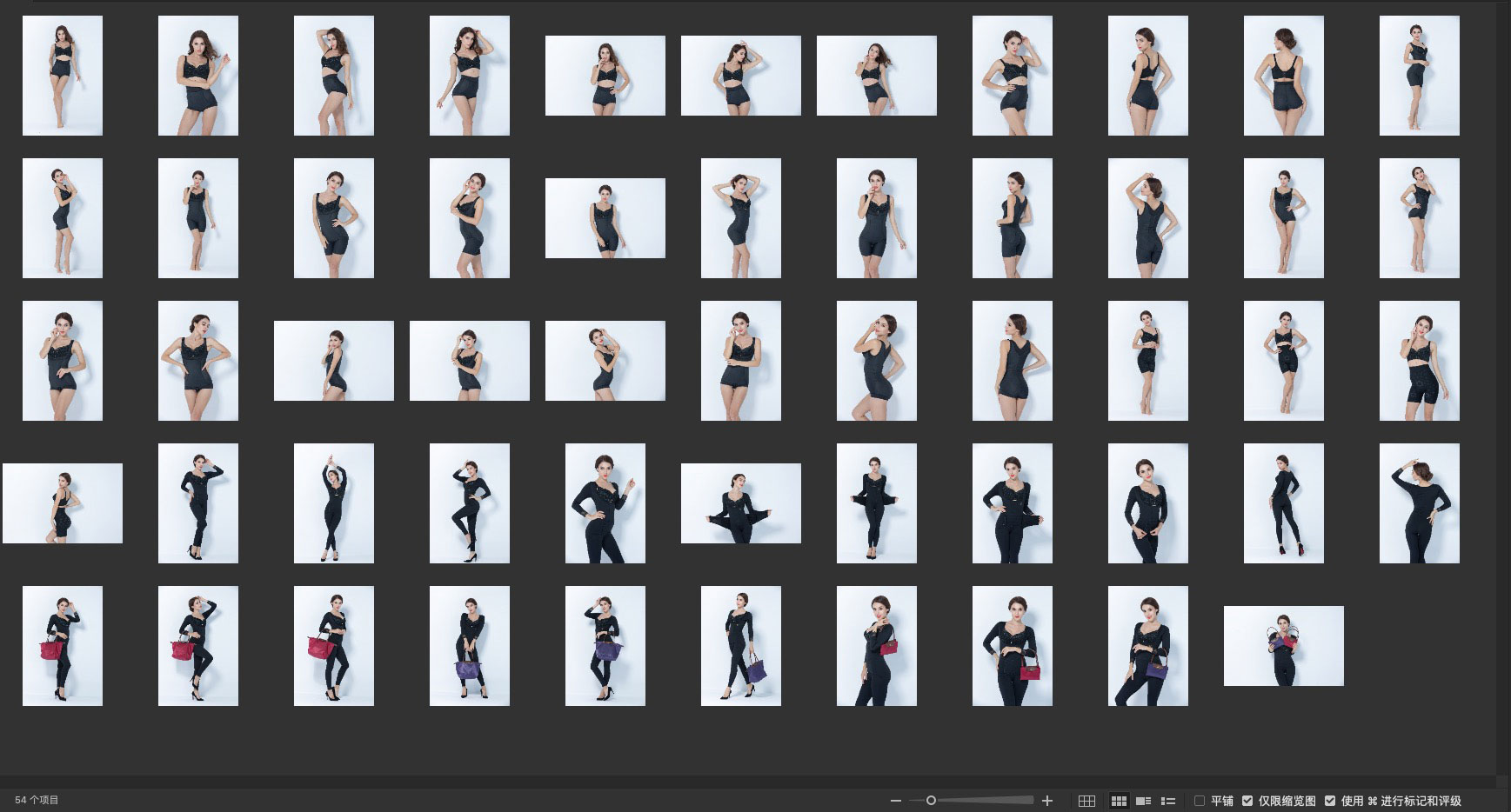The image size is (1511, 812).
Task: Select the back-view two-piece thumbnail with hair bun
Action: (1284, 76)
